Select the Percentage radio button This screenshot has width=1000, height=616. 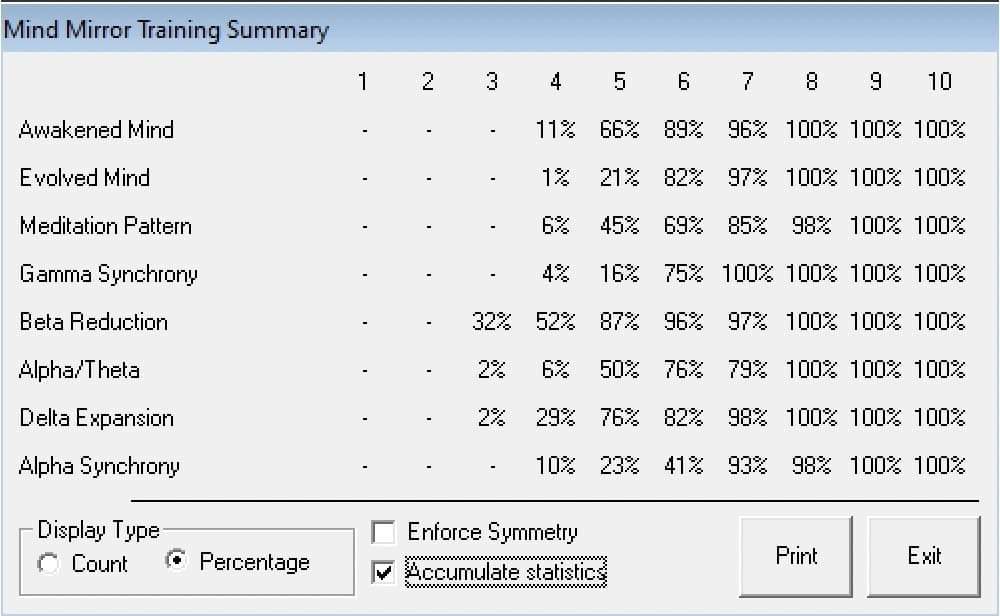click(x=176, y=561)
